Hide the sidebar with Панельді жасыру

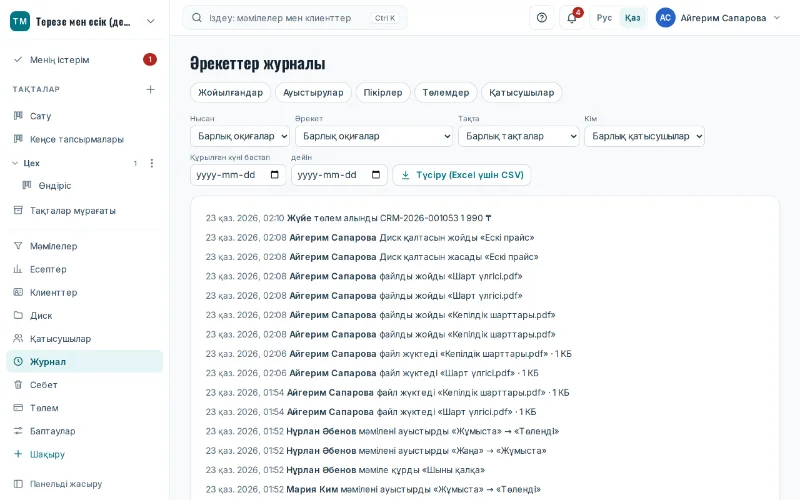pyautogui.click(x=85, y=483)
